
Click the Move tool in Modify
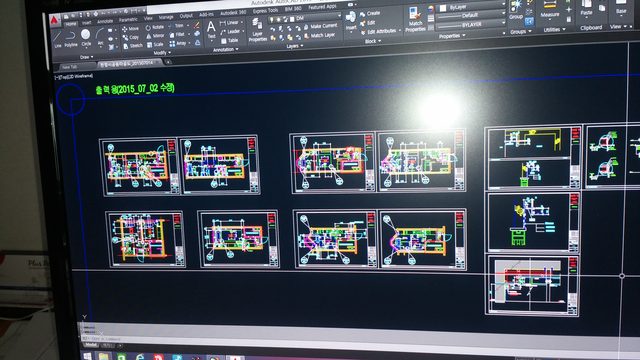(131, 29)
